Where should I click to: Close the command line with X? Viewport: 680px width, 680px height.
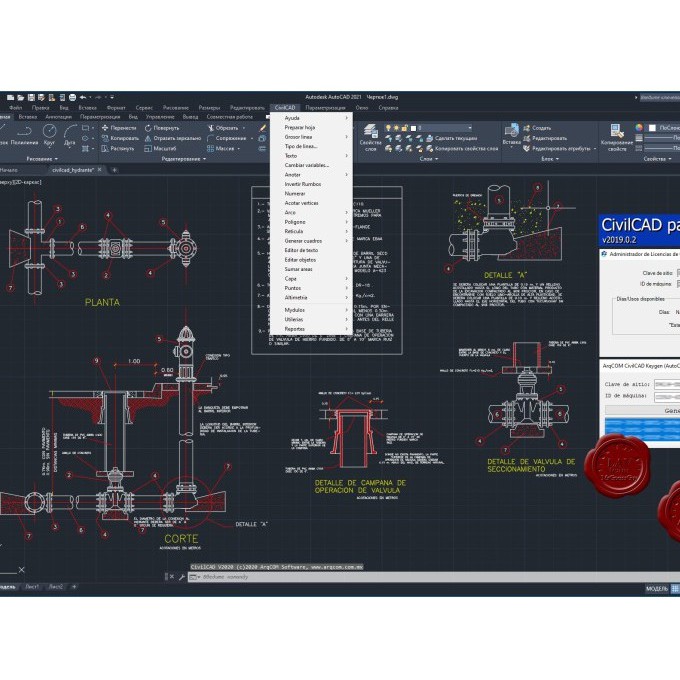click(172, 577)
